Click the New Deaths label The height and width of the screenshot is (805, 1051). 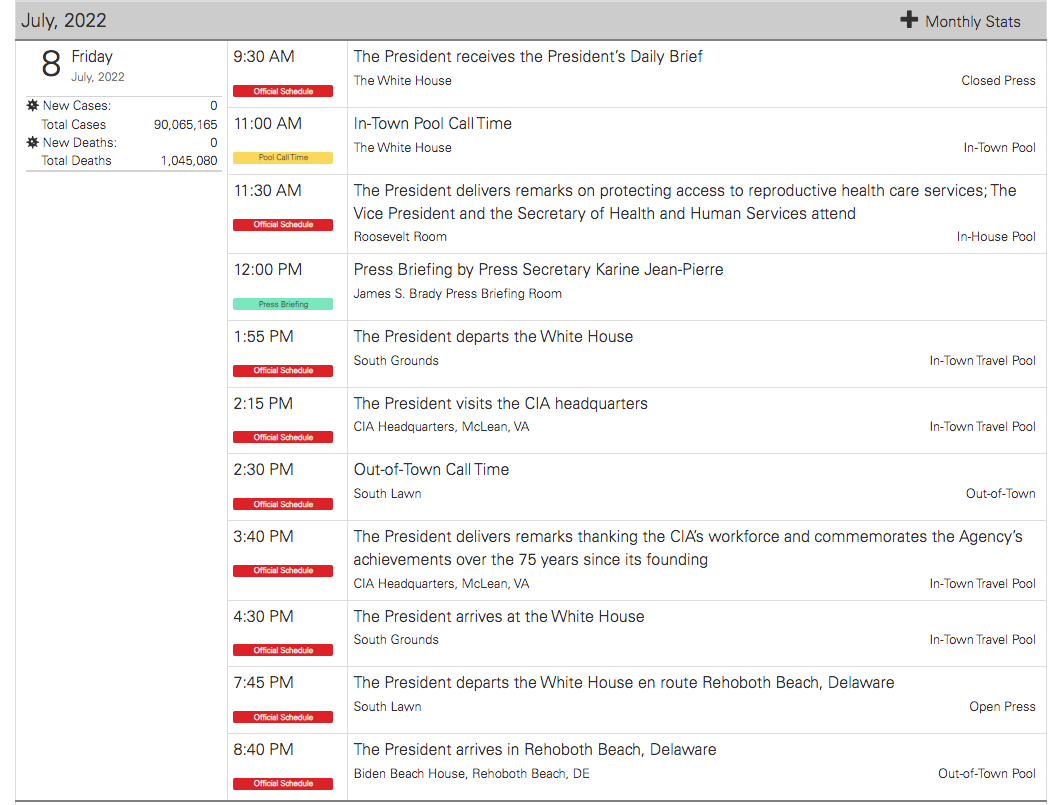pyautogui.click(x=79, y=143)
